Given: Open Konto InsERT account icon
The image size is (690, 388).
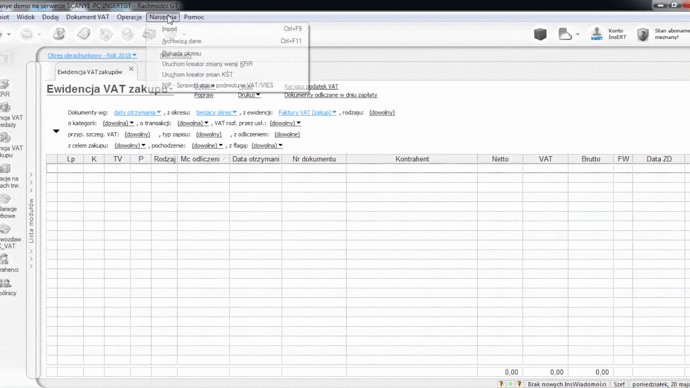Looking at the screenshot, I should coord(597,34).
